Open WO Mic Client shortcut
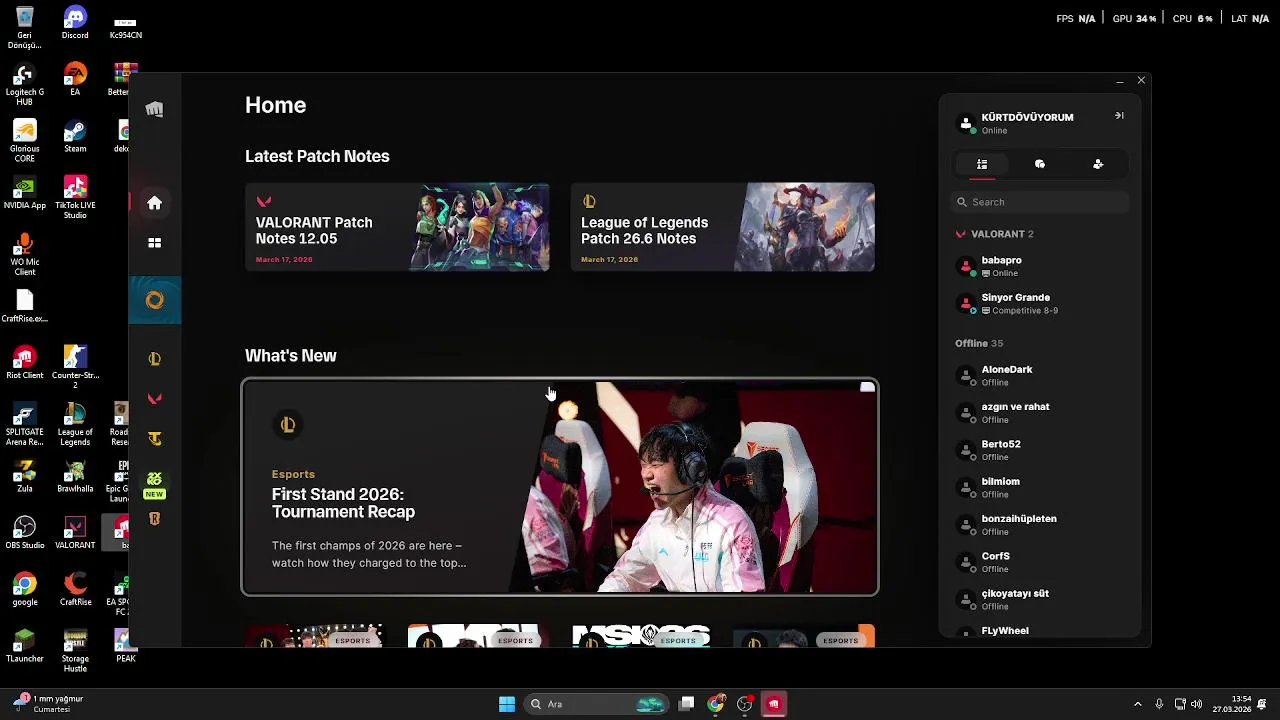The height and width of the screenshot is (720, 1280). pos(25,254)
